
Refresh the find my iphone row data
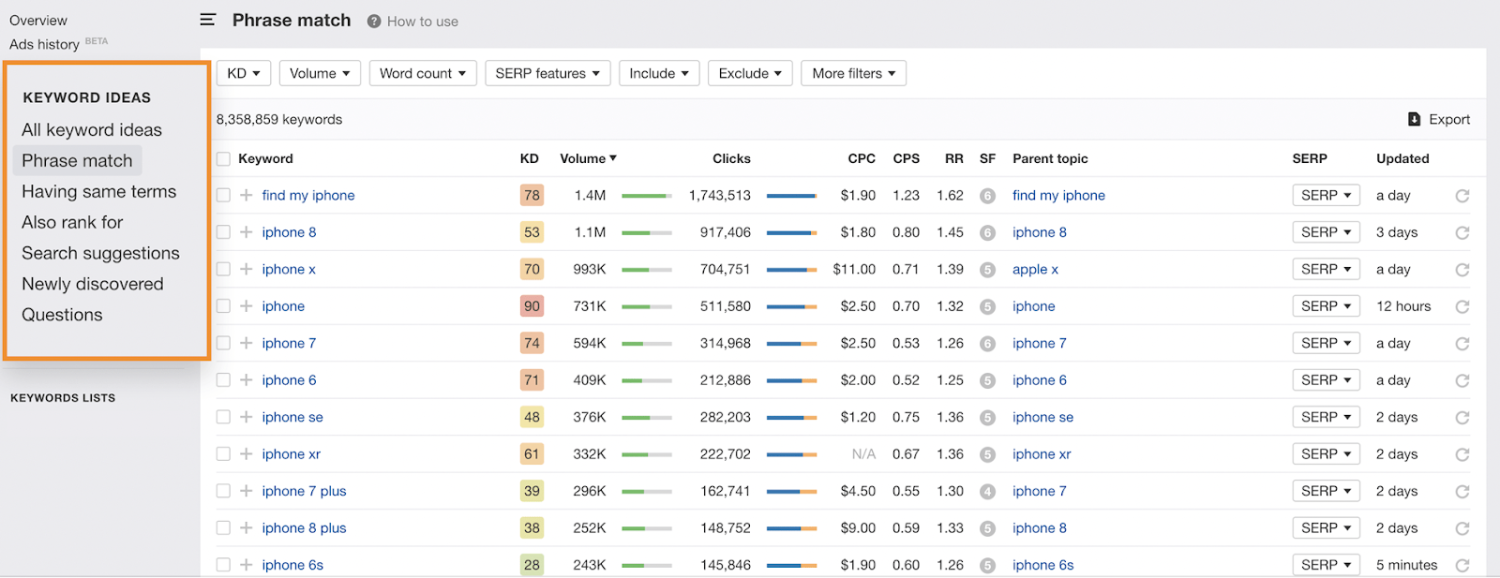[x=1462, y=196]
